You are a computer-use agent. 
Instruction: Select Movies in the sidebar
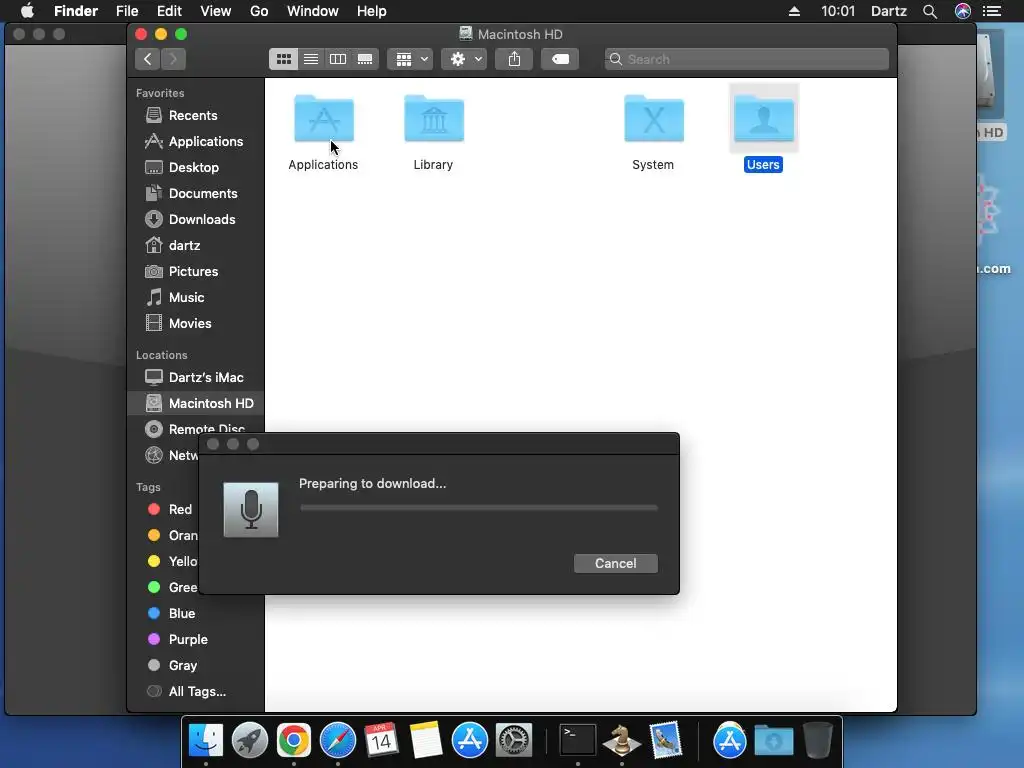[196, 324]
